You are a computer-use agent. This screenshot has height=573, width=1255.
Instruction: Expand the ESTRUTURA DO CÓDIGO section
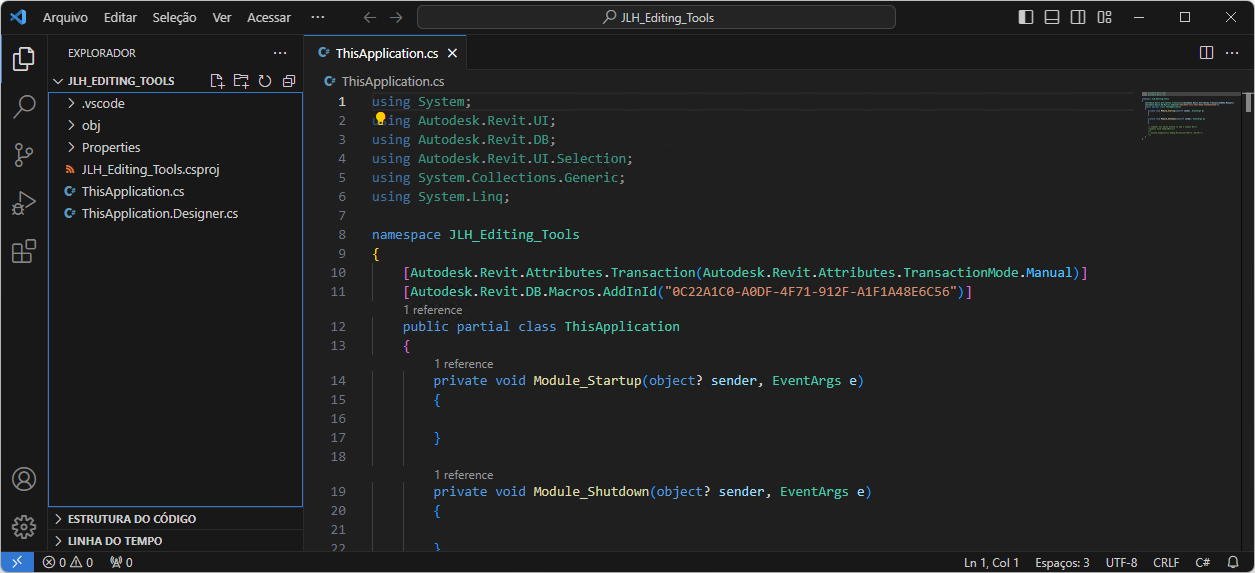click(175, 519)
